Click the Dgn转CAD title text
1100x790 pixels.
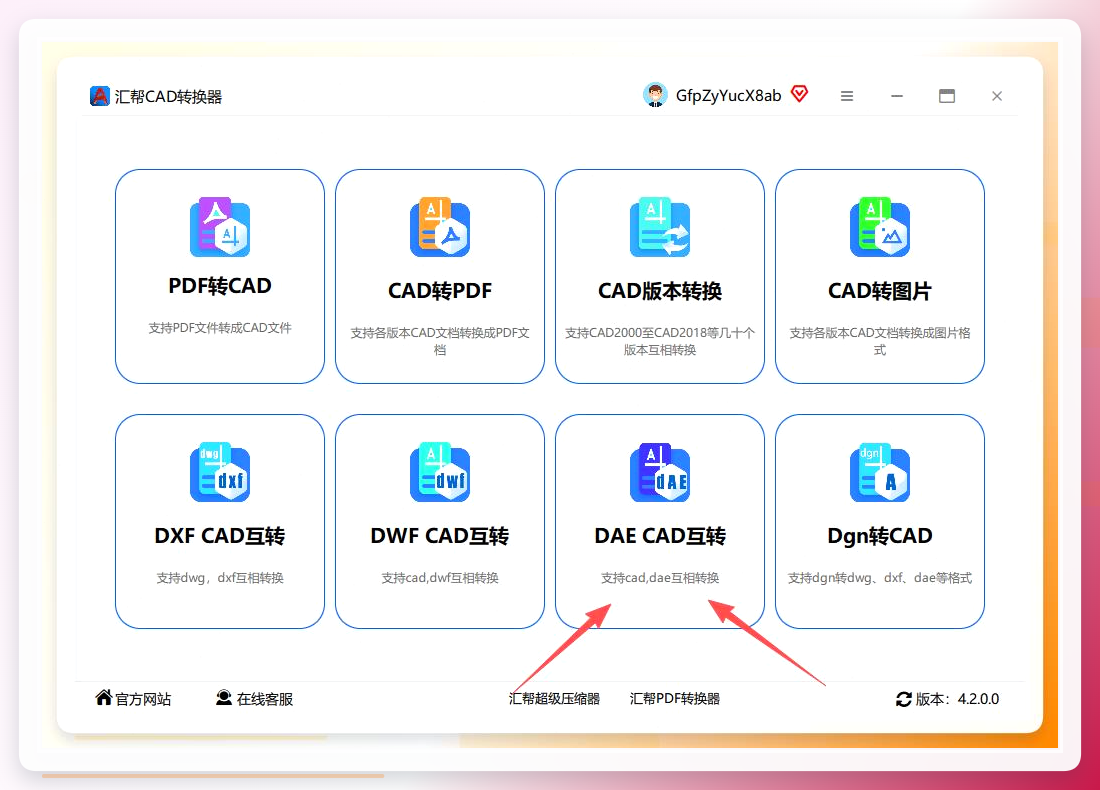(x=880, y=536)
